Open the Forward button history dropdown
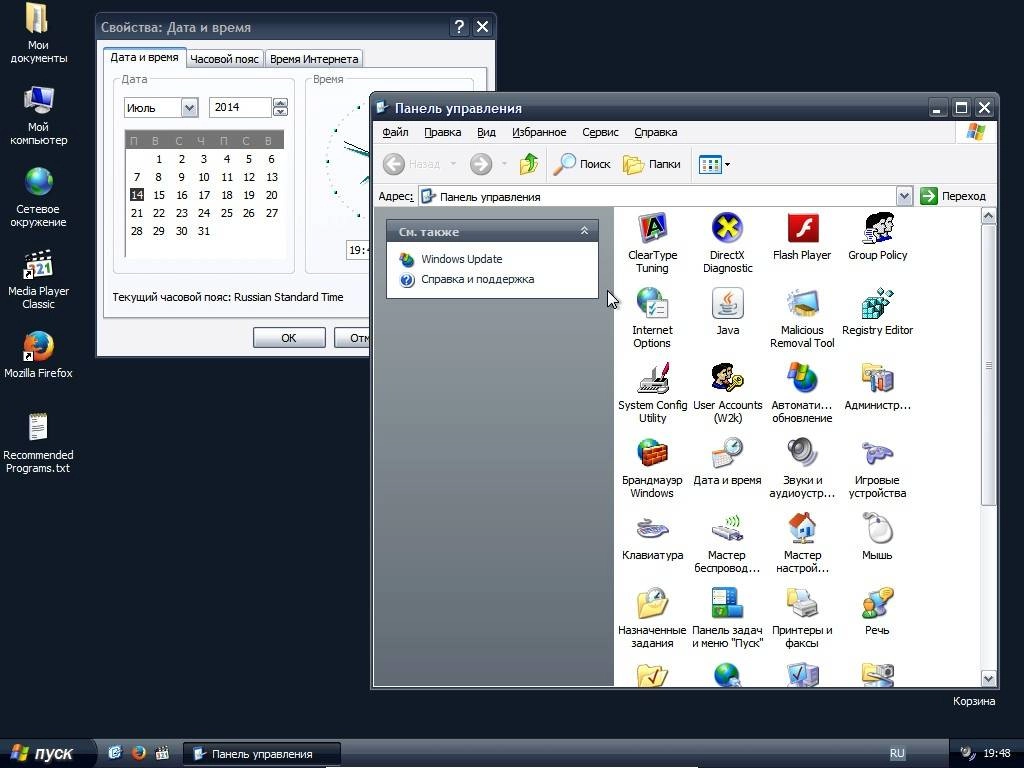This screenshot has width=1024, height=768. tap(504, 164)
